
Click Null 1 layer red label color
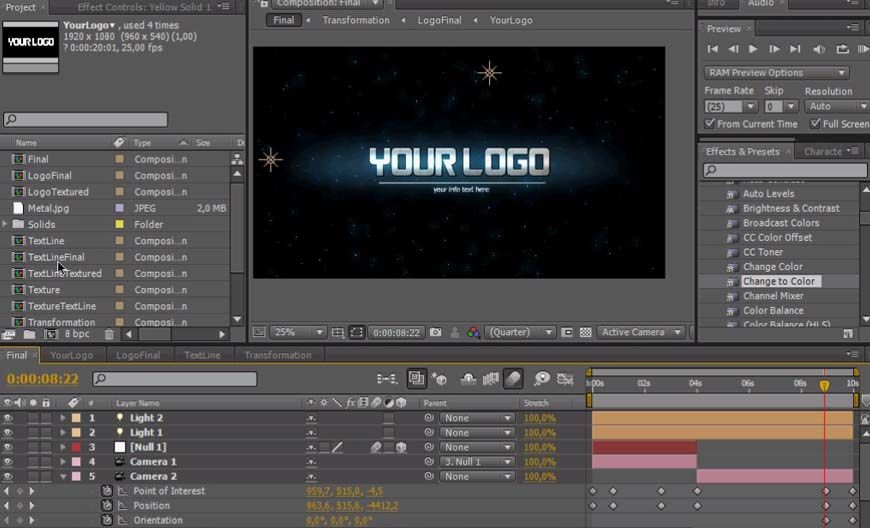coord(76,447)
